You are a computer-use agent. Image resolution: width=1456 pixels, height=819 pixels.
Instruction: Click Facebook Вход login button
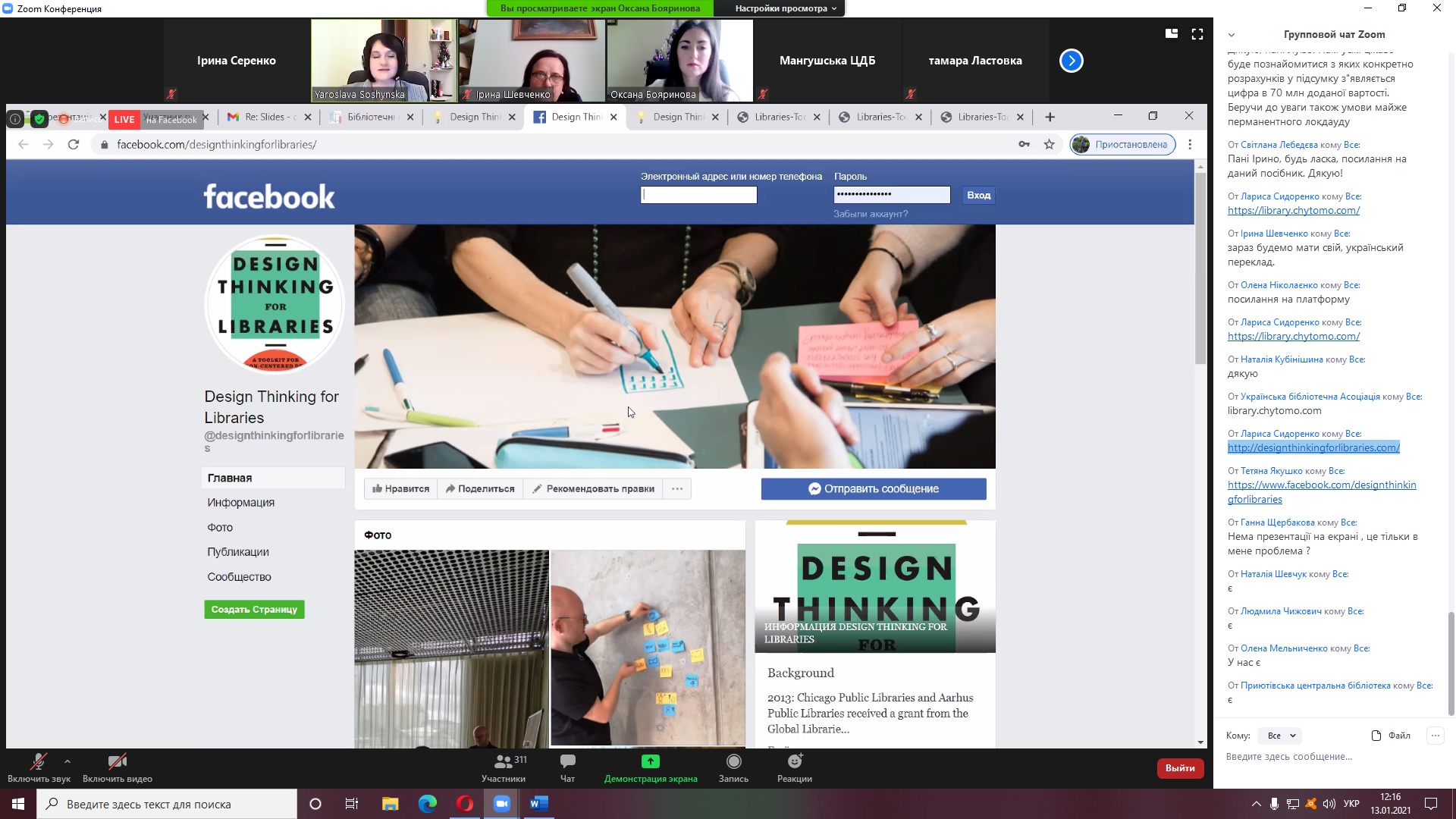click(978, 195)
